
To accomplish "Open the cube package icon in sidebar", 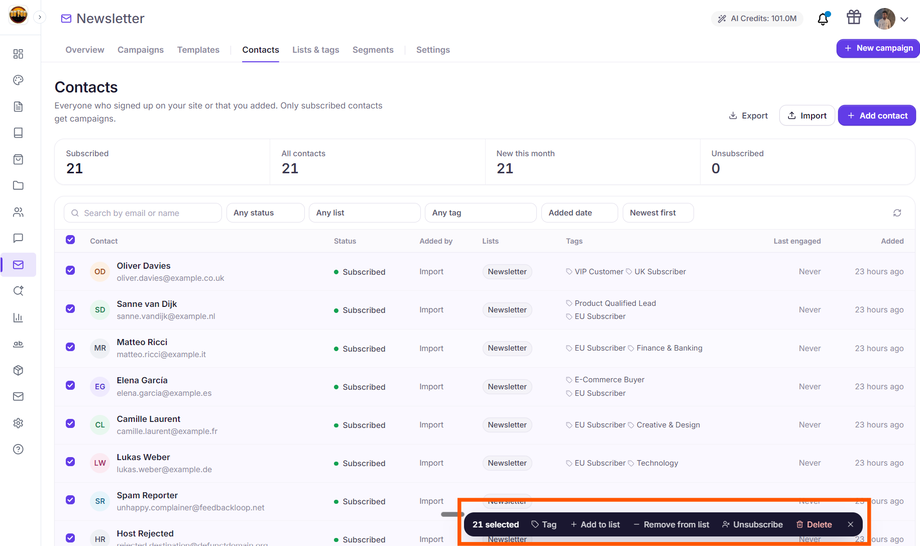I will point(18,370).
